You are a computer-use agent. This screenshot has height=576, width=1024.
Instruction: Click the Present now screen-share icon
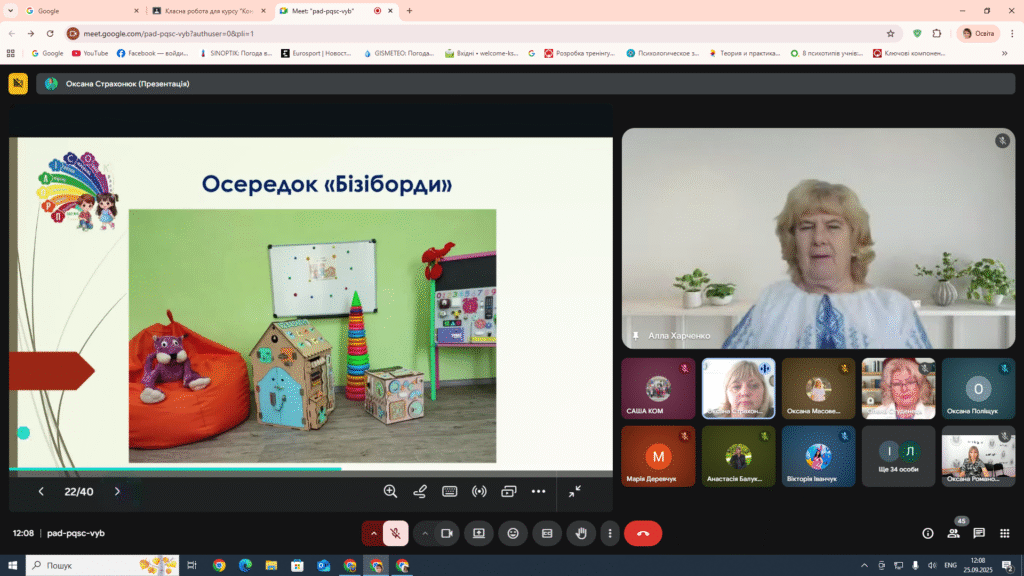coord(479,534)
